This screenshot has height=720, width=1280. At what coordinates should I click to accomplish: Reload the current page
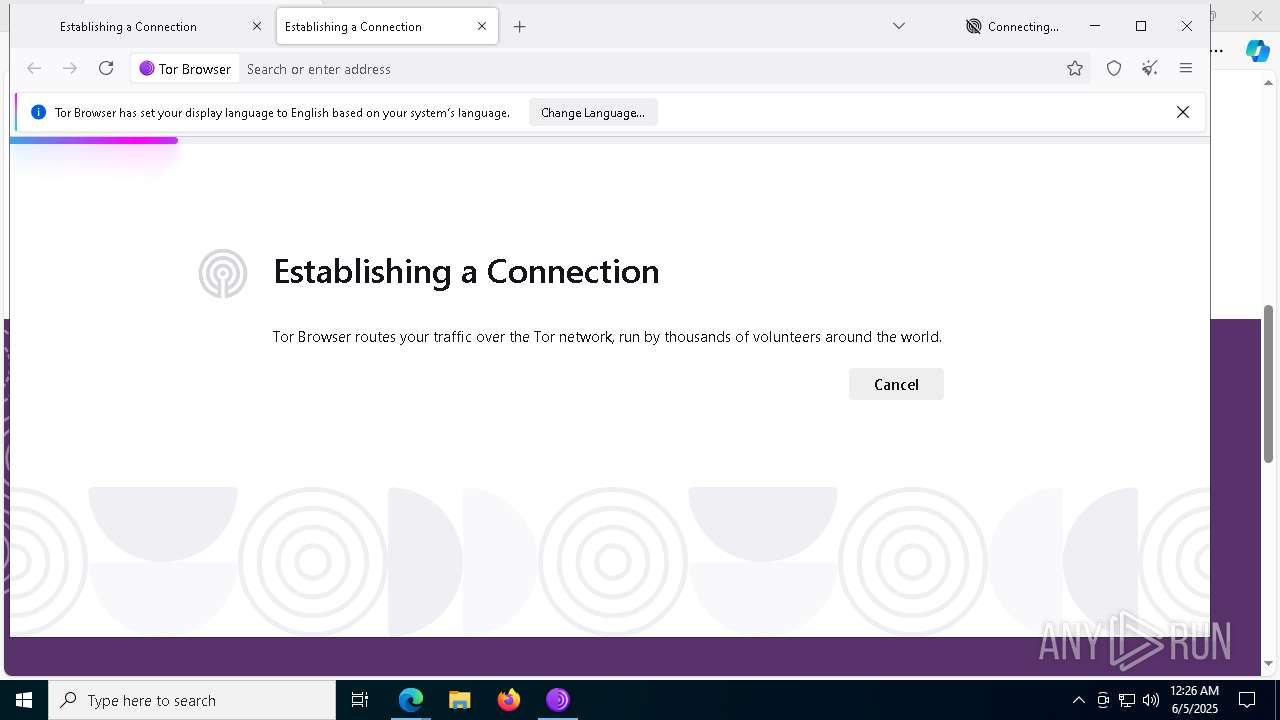pyautogui.click(x=106, y=68)
